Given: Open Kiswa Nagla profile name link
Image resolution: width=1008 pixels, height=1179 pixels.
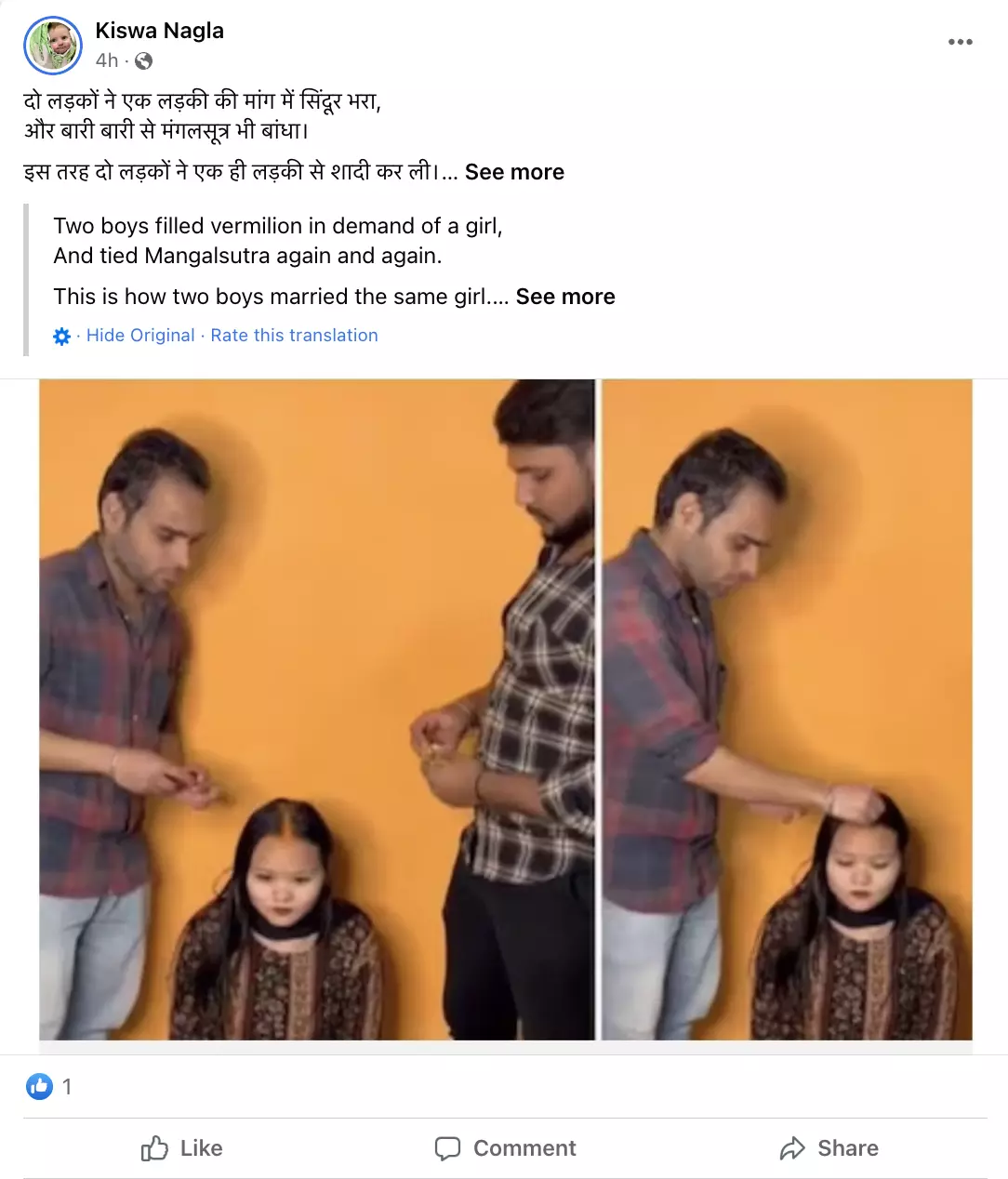Looking at the screenshot, I should [x=159, y=31].
